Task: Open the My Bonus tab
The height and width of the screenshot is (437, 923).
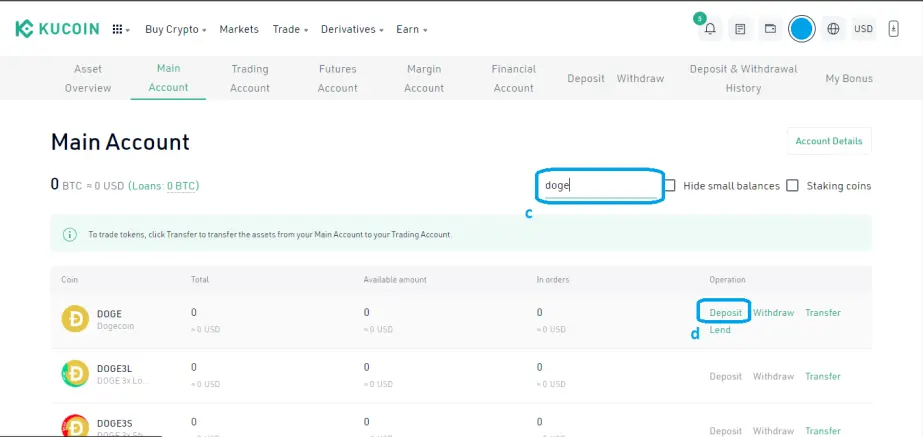Action: 849,78
